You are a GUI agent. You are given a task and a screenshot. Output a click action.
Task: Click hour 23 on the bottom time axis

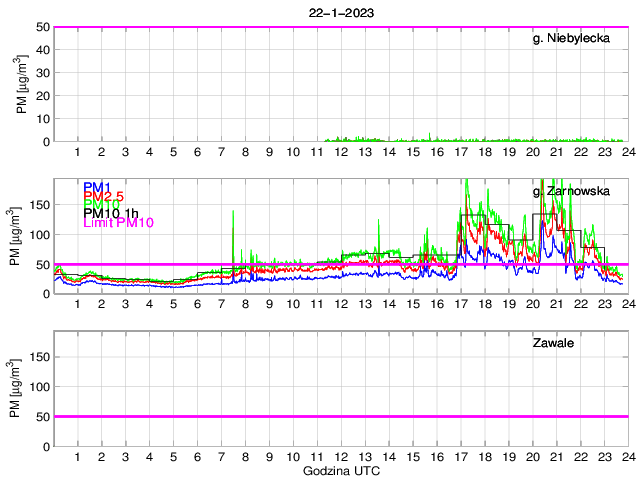click(603, 456)
